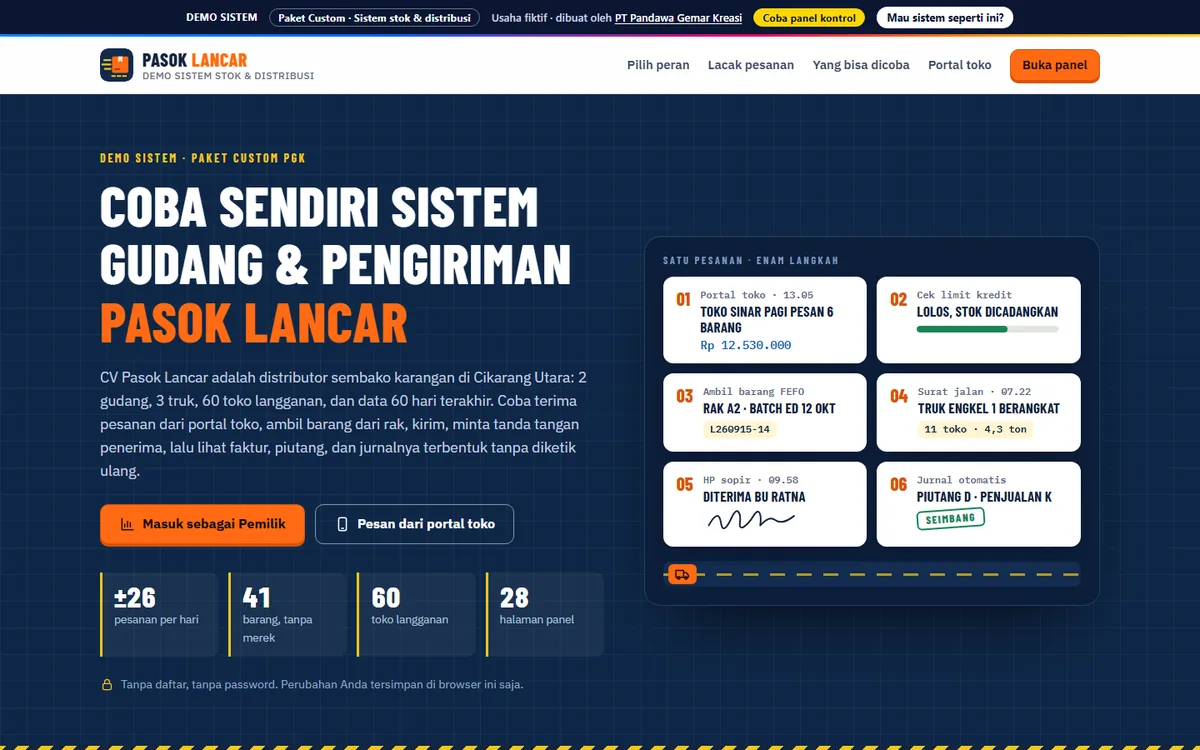1200x750 pixels.
Task: Click Masuk sebagai Pemilik button
Action: (202, 524)
